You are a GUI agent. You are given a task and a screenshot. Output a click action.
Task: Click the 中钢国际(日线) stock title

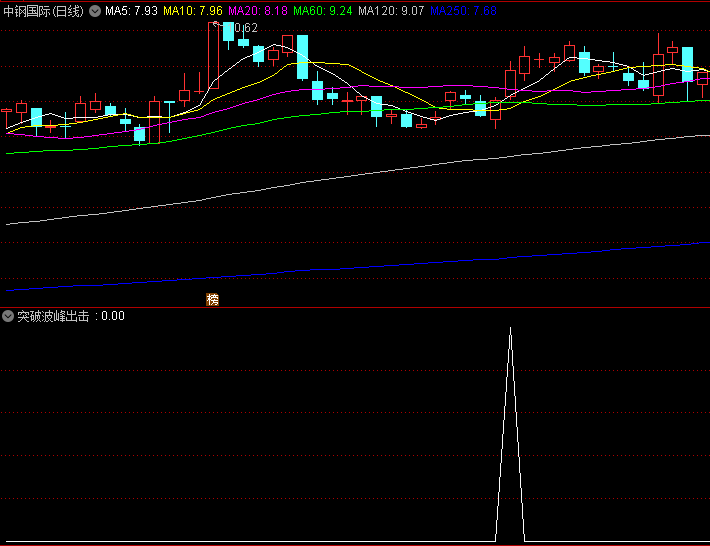(x=42, y=11)
